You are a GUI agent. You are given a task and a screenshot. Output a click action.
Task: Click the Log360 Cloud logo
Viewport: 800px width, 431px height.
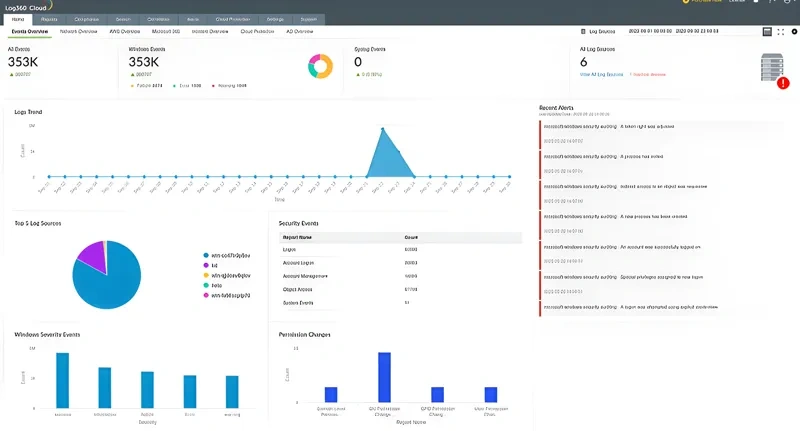pyautogui.click(x=28, y=7)
